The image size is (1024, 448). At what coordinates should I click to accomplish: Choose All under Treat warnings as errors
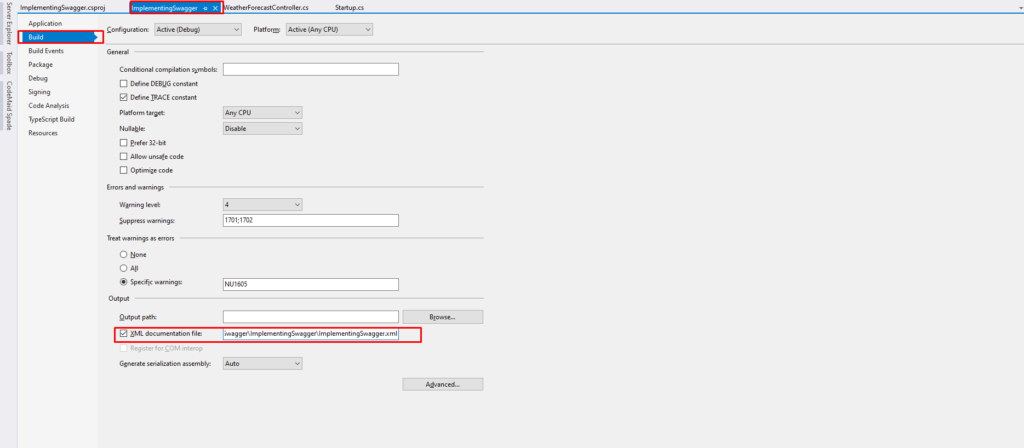(124, 268)
